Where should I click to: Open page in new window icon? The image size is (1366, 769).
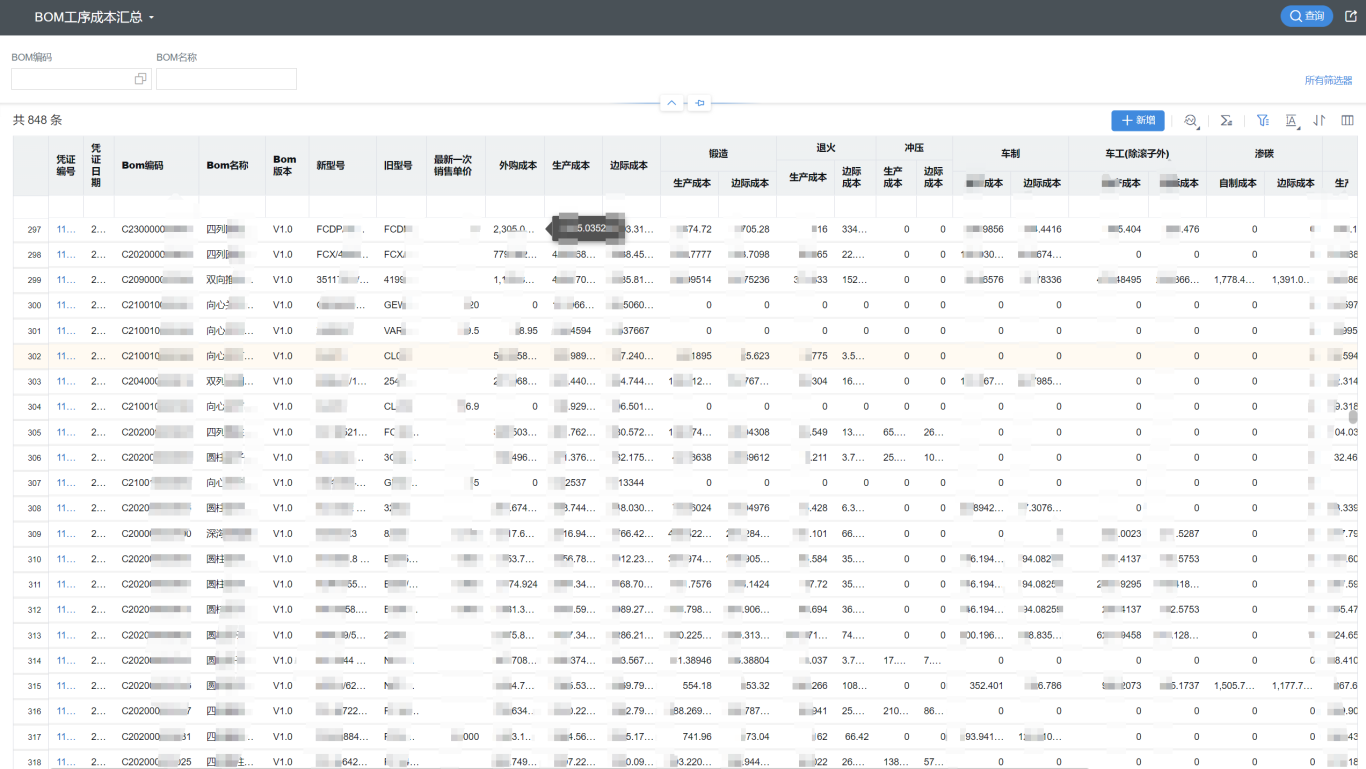(1351, 16)
